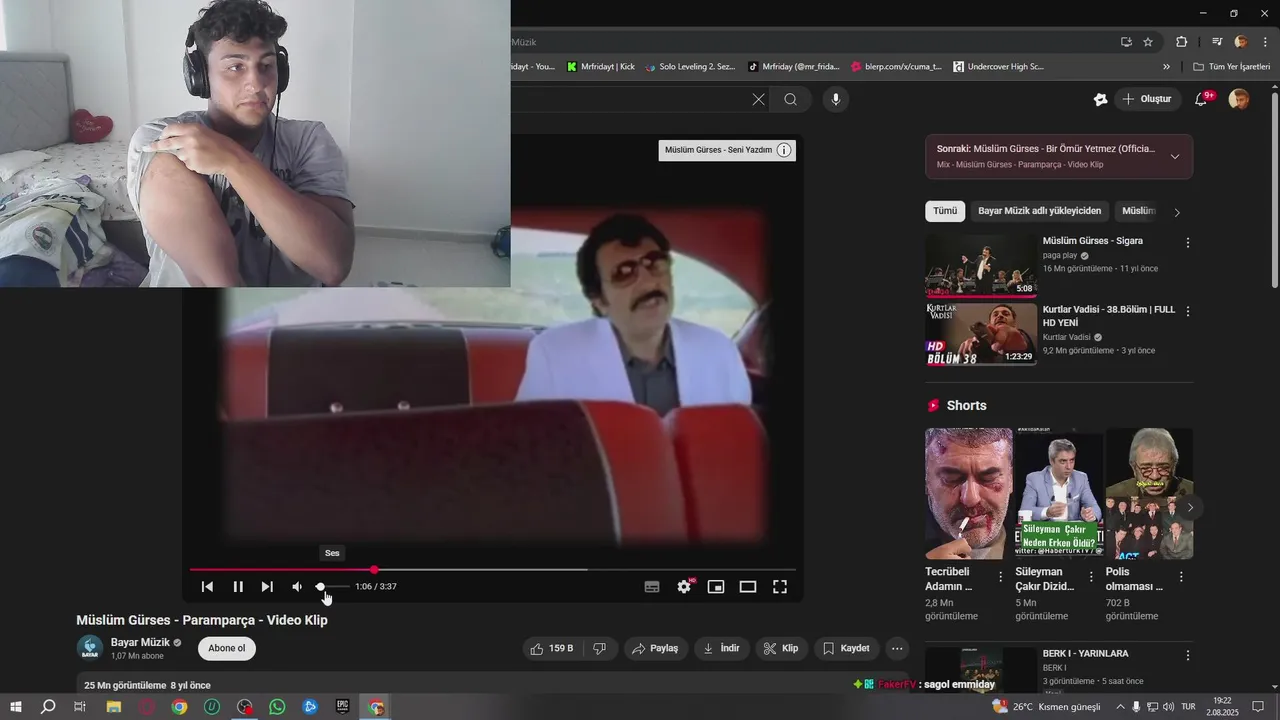1280x720 pixels.
Task: Open YouTube account avatar menu
Action: tap(1239, 99)
